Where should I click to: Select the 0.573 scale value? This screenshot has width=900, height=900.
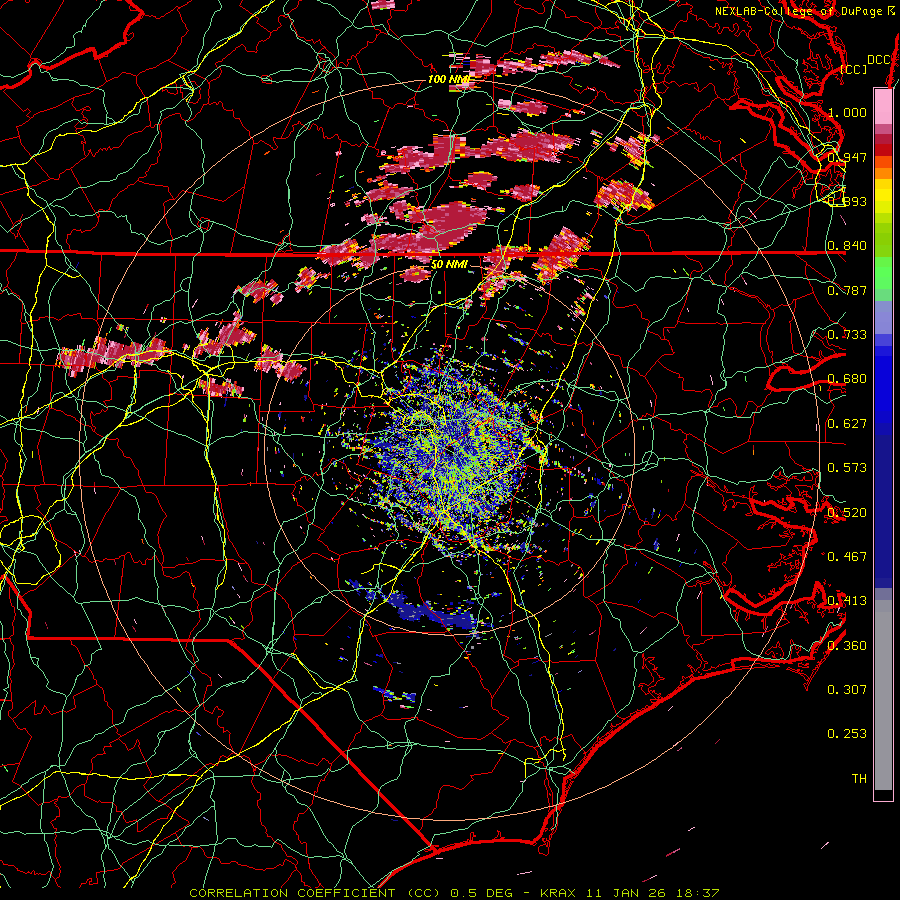[x=847, y=468]
